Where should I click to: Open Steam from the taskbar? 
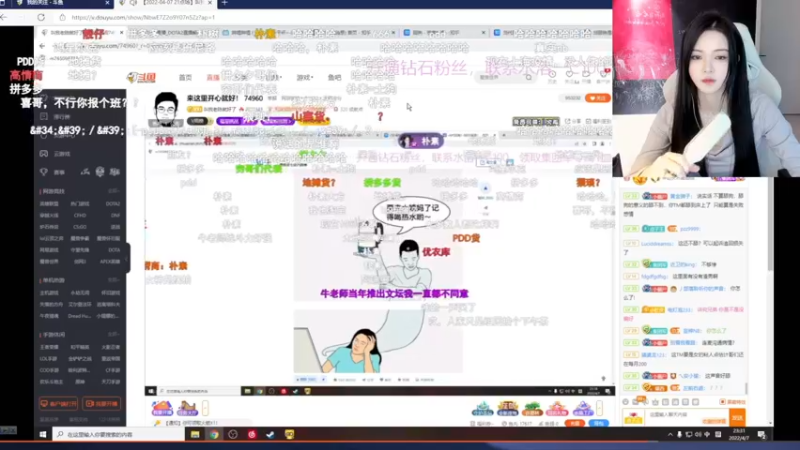(x=270, y=434)
